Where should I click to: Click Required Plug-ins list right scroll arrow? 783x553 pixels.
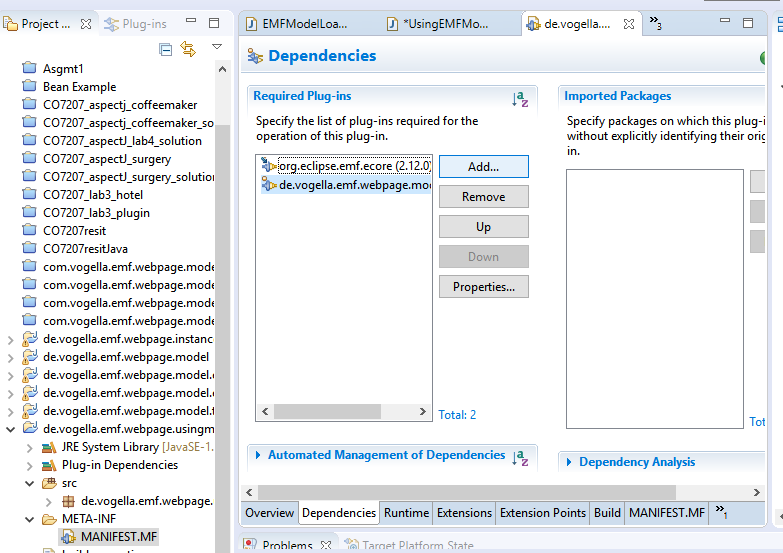422,412
